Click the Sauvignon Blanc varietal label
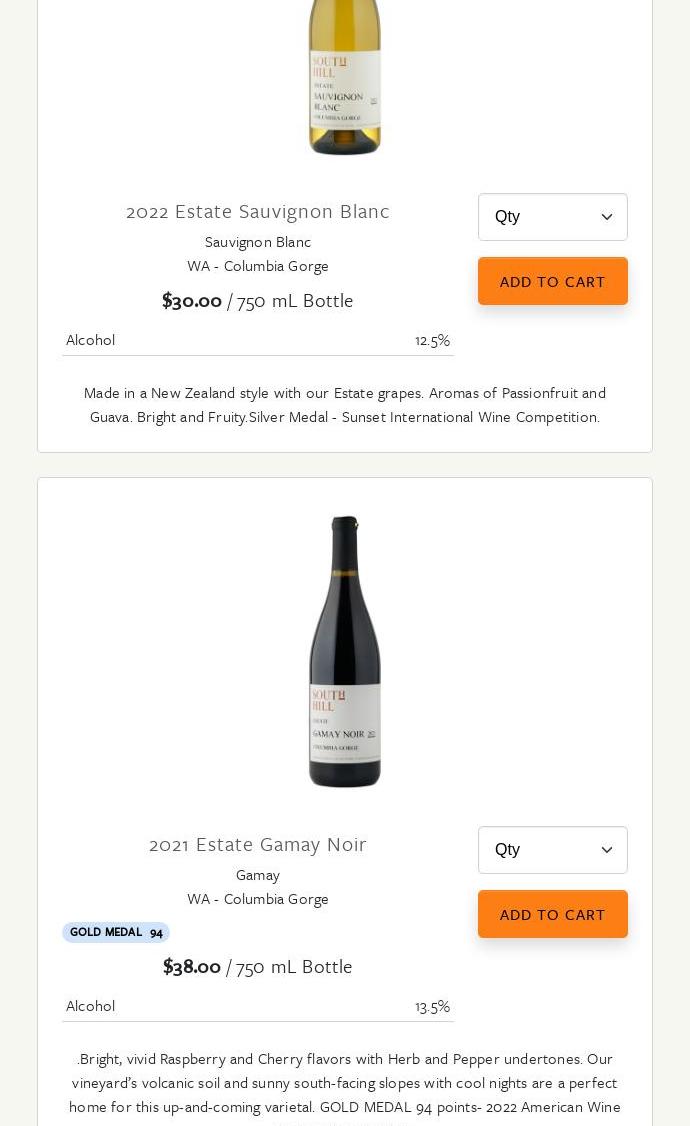 (258, 242)
